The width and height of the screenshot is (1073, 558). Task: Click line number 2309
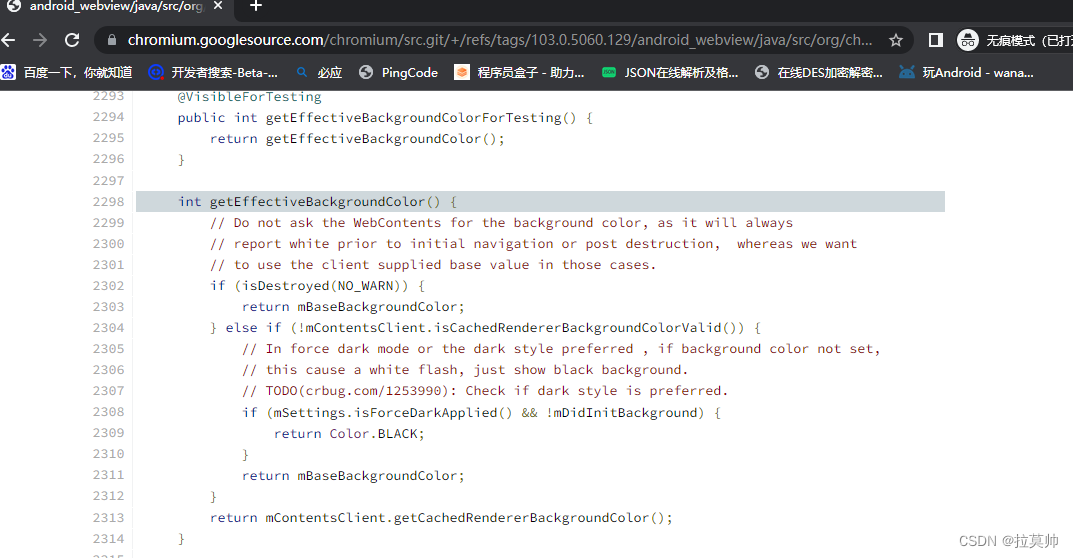(x=109, y=433)
